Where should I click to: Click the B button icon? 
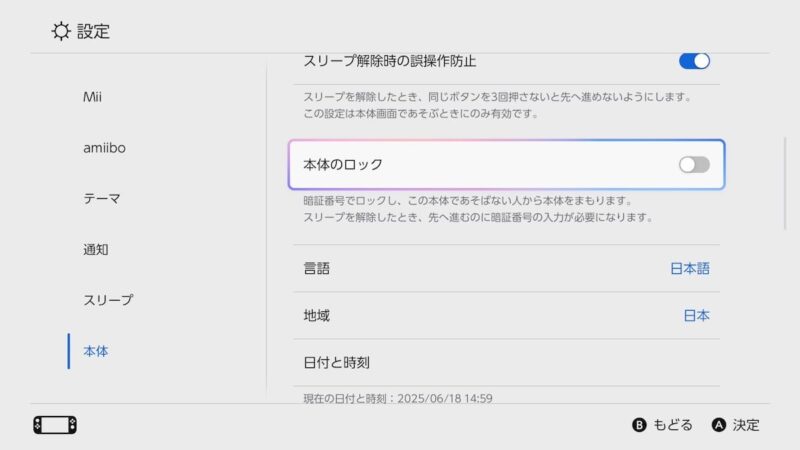pyautogui.click(x=639, y=425)
